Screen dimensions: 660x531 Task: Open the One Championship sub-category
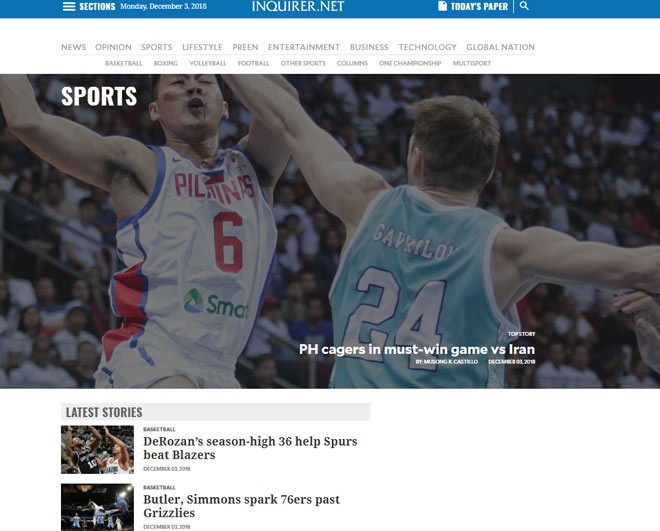(x=410, y=63)
